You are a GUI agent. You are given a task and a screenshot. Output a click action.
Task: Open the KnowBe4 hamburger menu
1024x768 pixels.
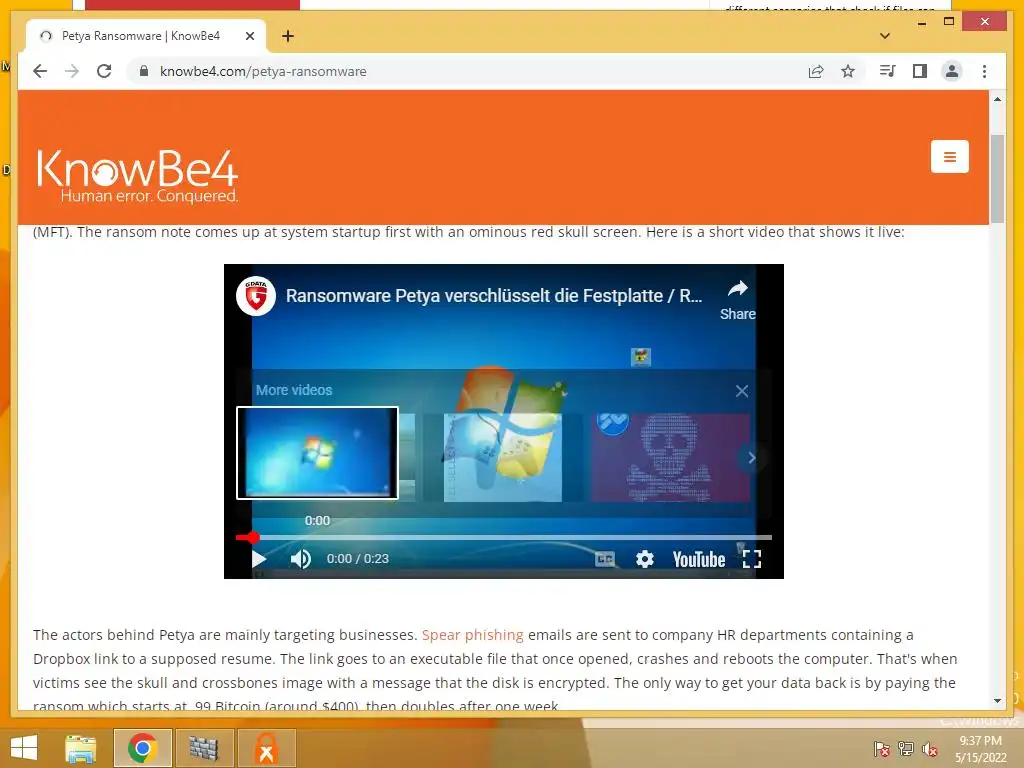coord(950,157)
